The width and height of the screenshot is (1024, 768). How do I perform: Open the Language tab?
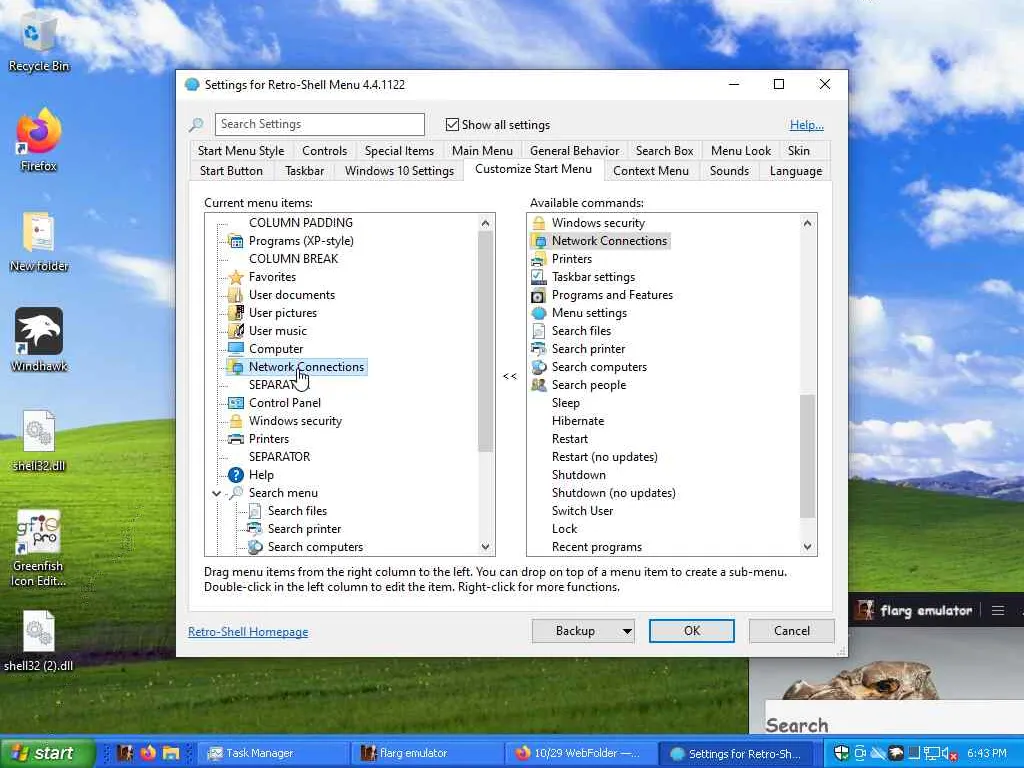pyautogui.click(x=796, y=171)
